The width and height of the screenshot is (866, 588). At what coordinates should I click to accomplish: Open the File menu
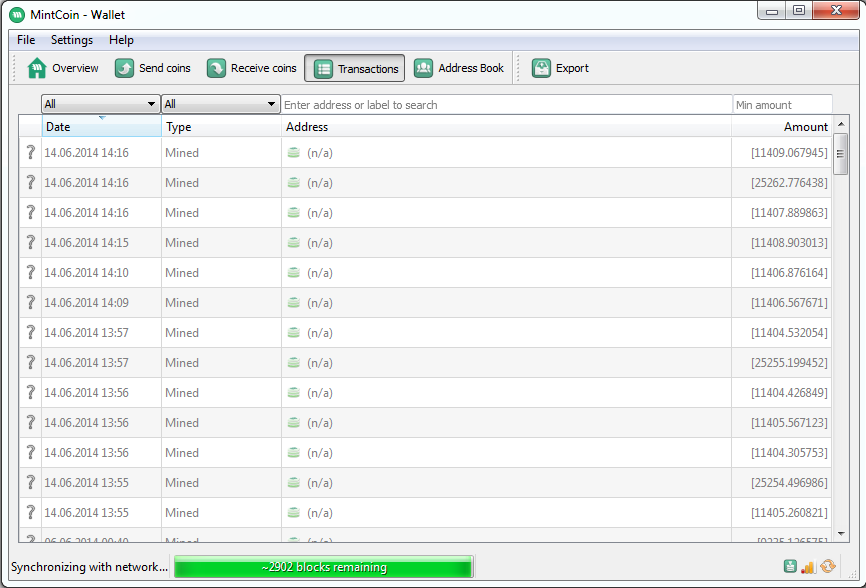coord(26,40)
